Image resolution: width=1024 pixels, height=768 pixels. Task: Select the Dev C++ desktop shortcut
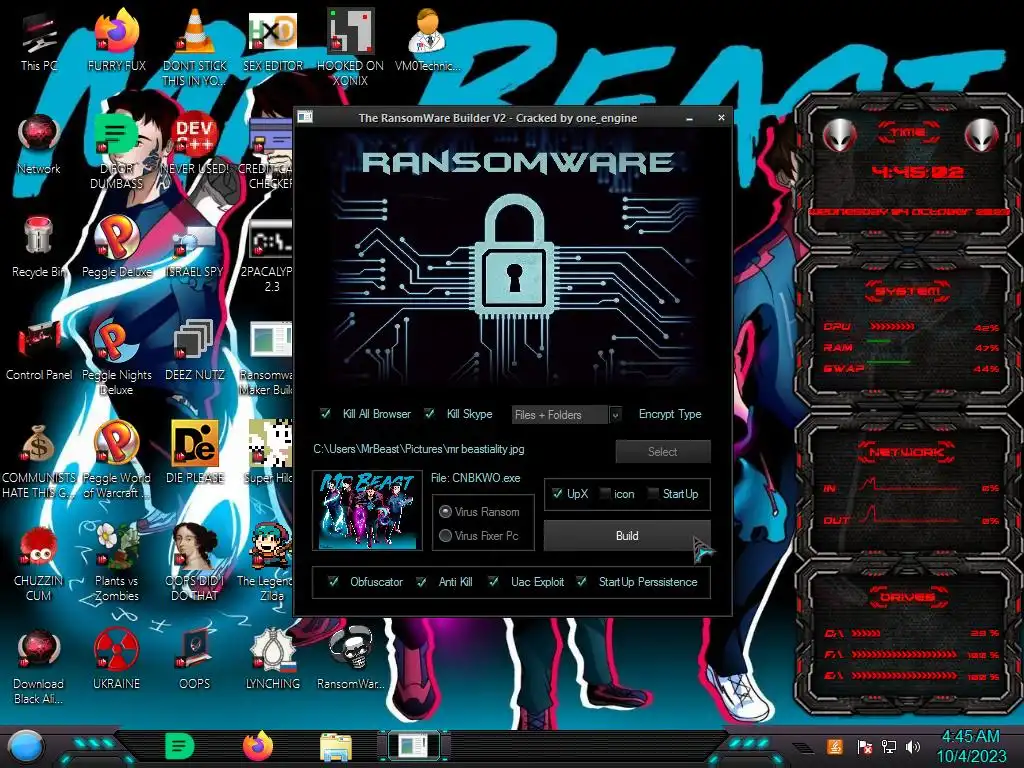194,144
